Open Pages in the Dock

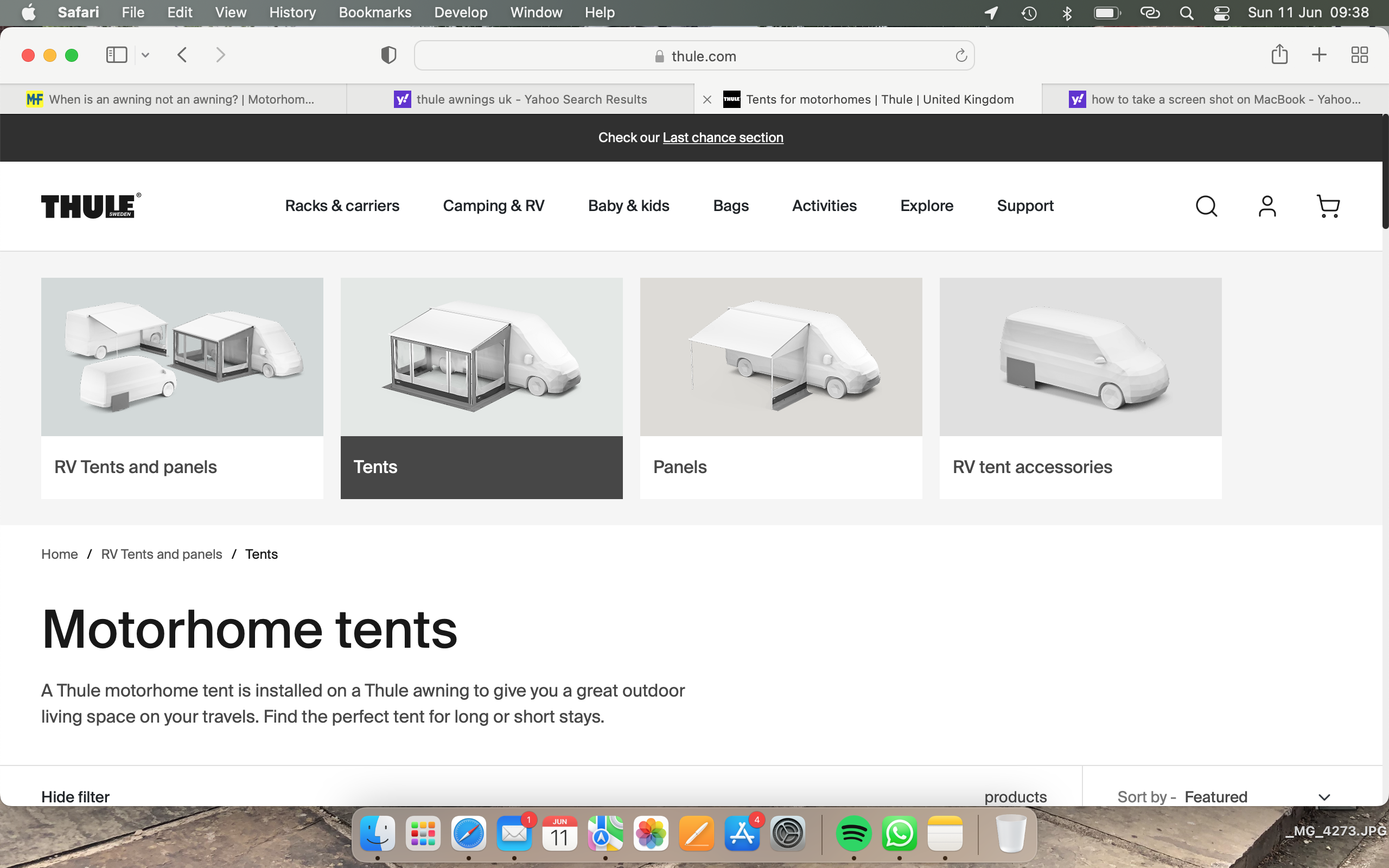(697, 834)
